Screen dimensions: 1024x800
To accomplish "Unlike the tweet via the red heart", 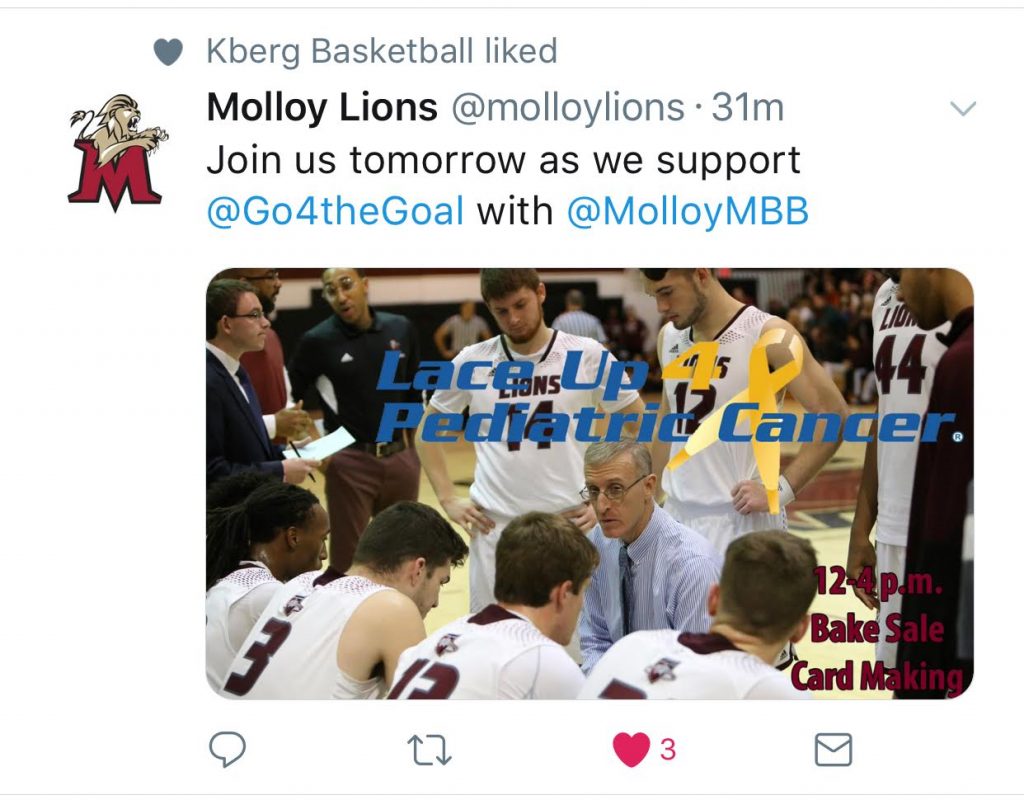I will click(632, 749).
